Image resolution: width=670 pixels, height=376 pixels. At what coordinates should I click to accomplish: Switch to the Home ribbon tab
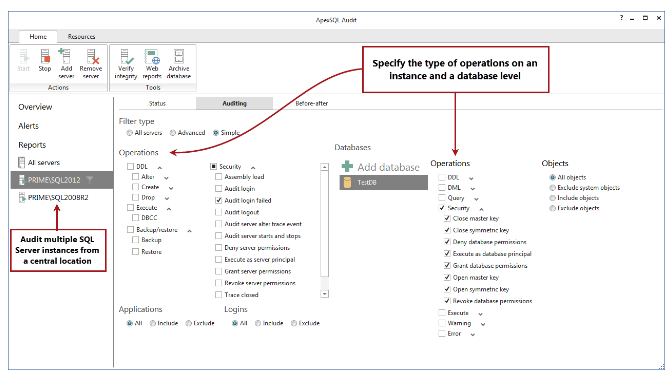click(x=38, y=36)
